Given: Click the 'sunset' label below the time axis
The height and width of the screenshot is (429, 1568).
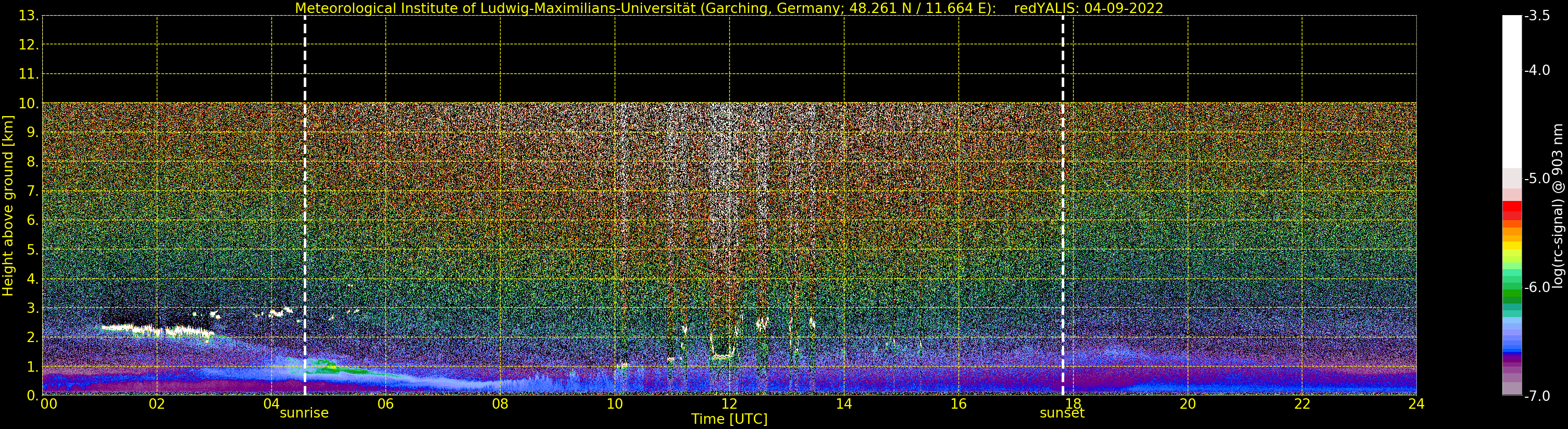Looking at the screenshot, I should point(1062,413).
